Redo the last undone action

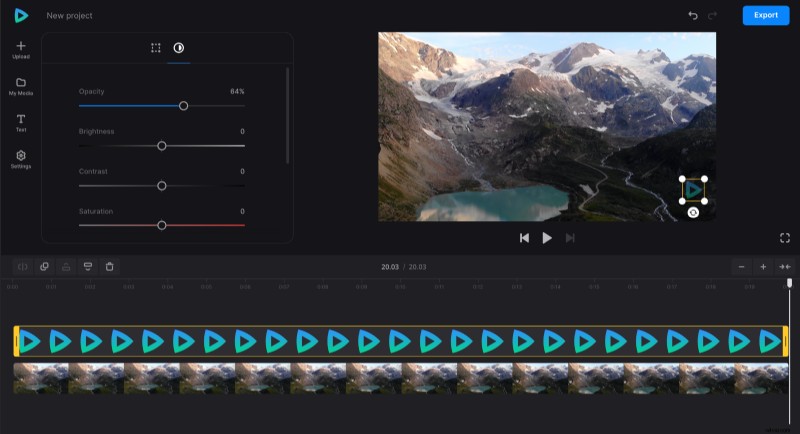[712, 15]
